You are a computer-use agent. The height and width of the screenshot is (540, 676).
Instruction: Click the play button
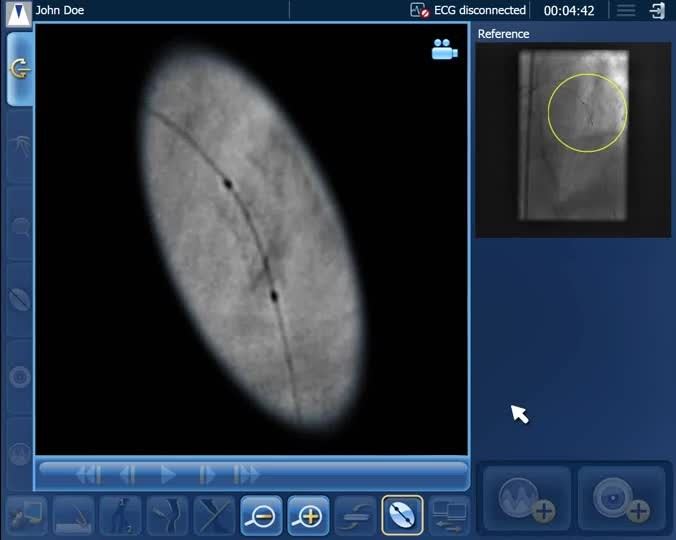(x=168, y=475)
